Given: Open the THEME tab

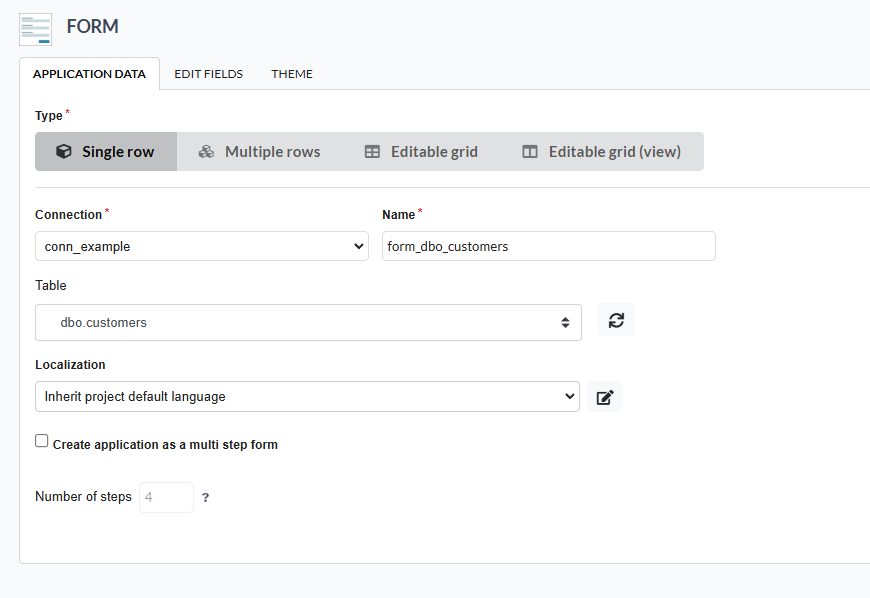Looking at the screenshot, I should pyautogui.click(x=291, y=73).
